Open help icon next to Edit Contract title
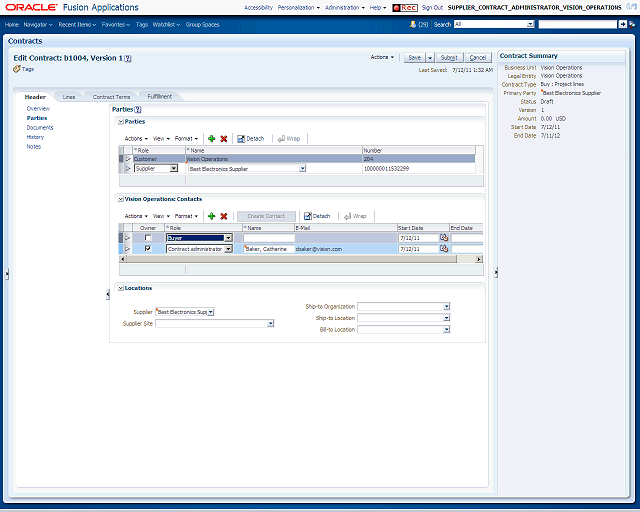The width and height of the screenshot is (640, 512). point(128,58)
